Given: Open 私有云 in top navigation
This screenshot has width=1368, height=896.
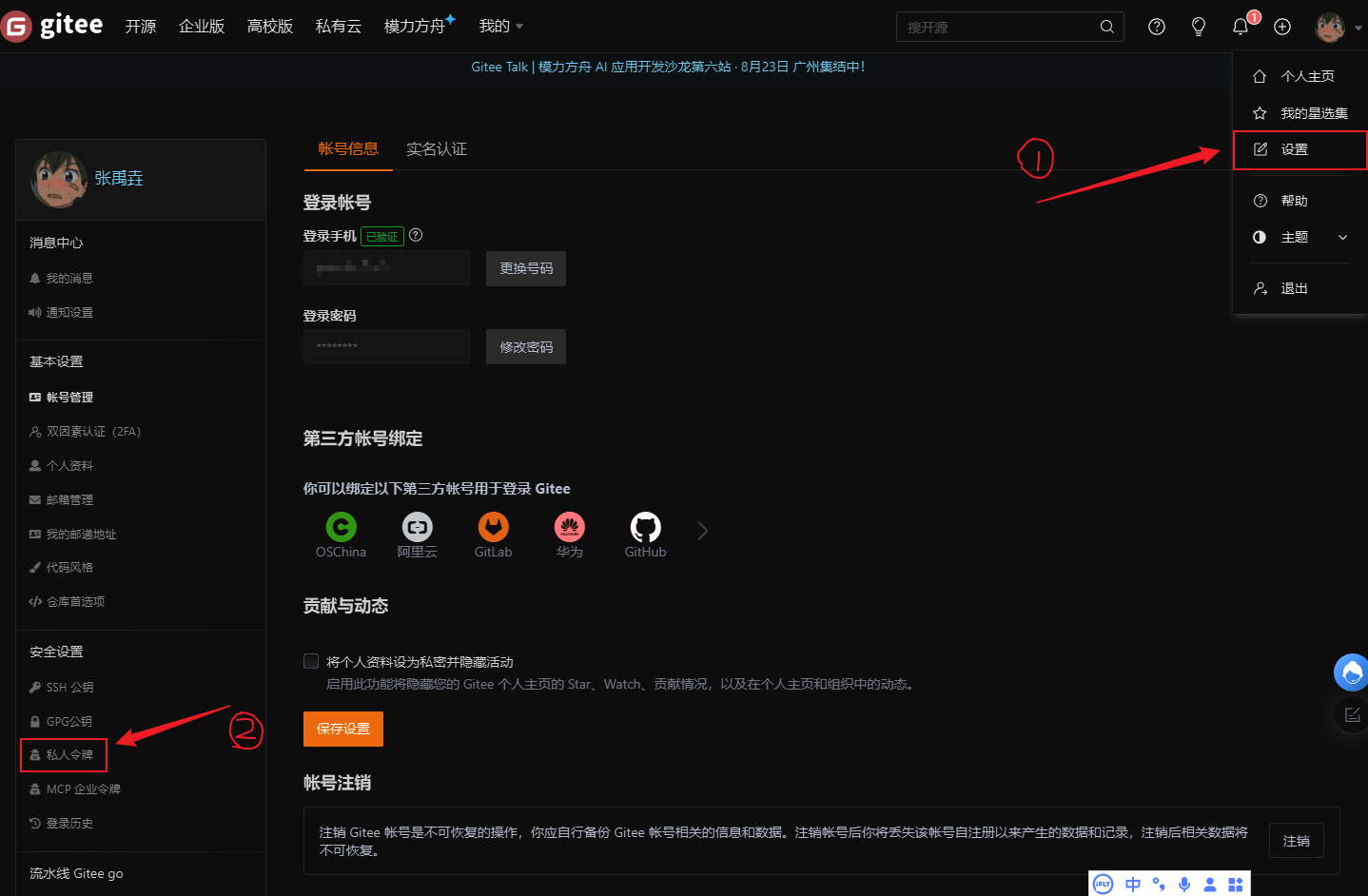Looking at the screenshot, I should [x=339, y=27].
